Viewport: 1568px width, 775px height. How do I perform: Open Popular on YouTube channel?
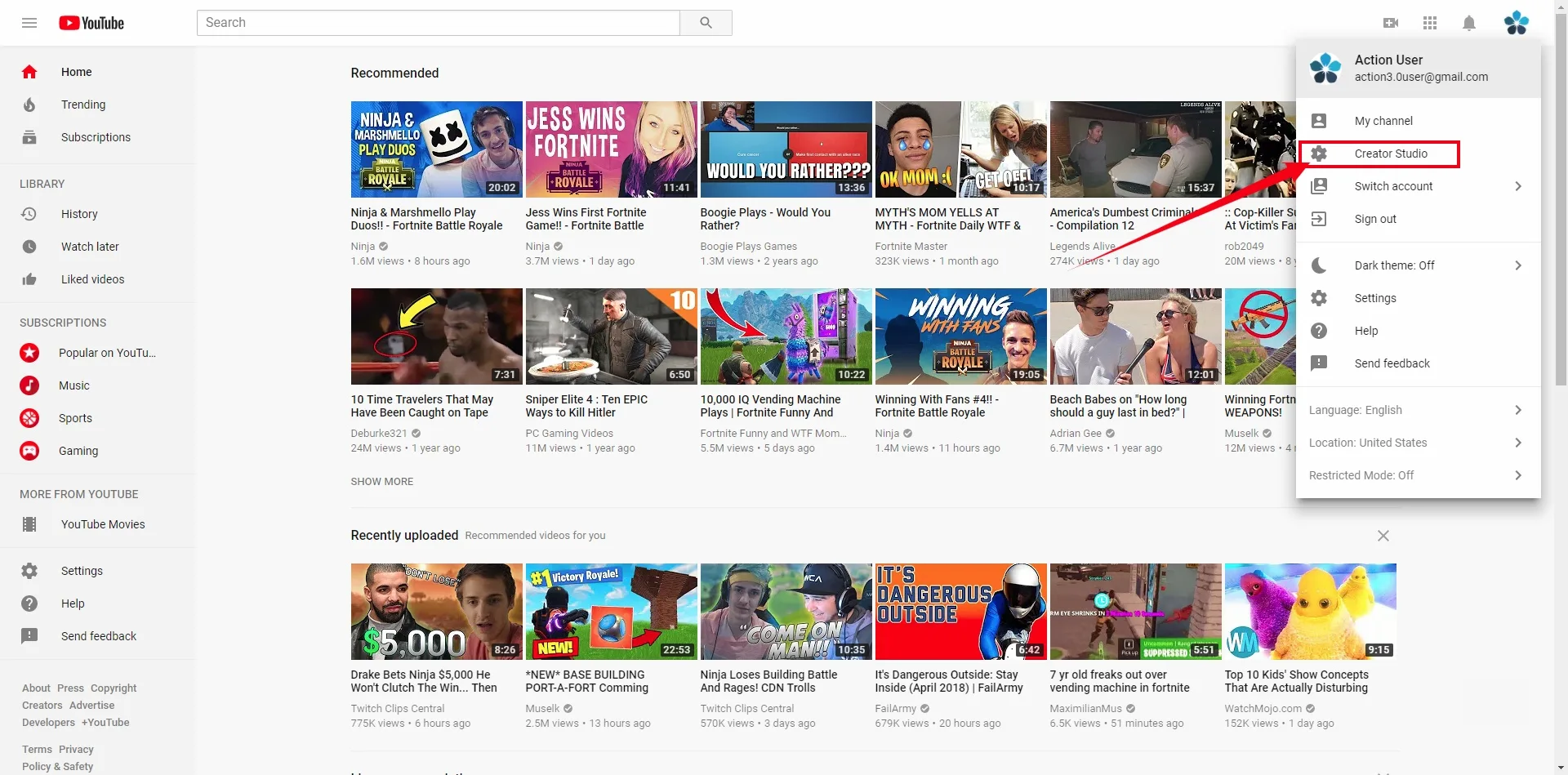98,353
